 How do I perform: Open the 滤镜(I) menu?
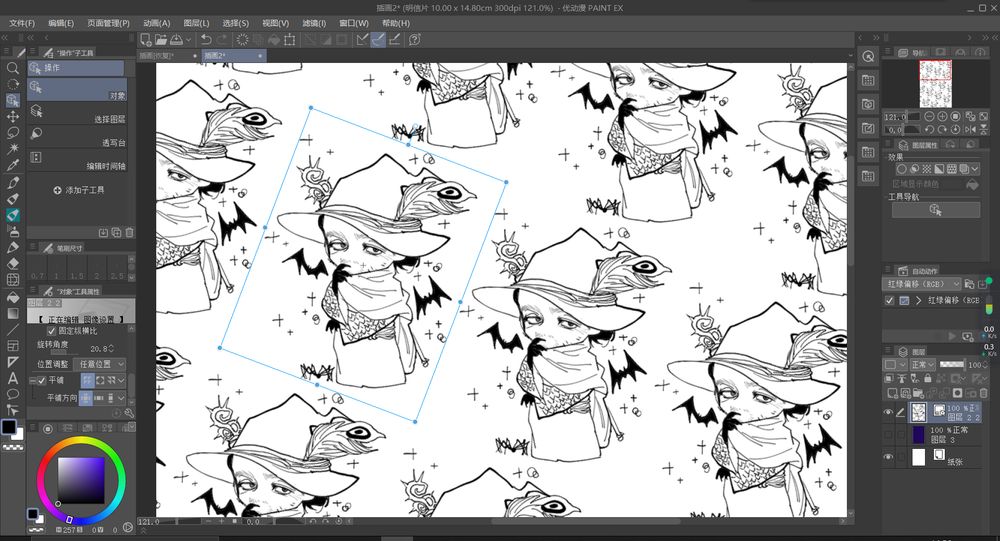point(313,22)
